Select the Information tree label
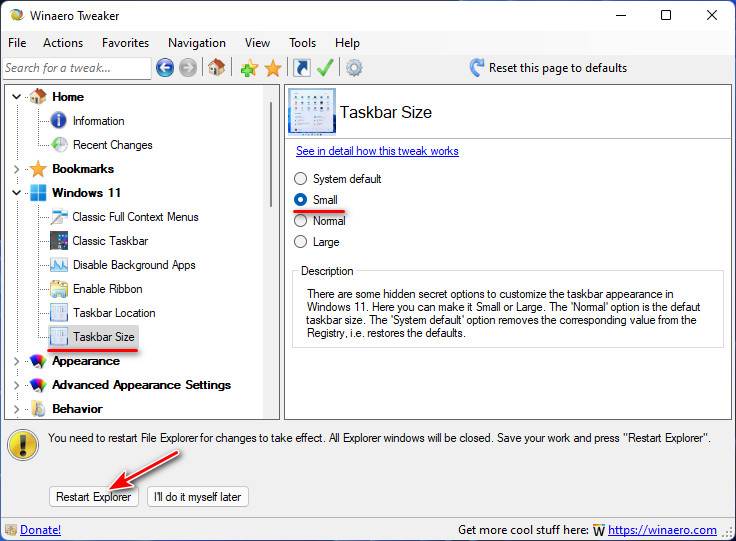 (x=99, y=121)
